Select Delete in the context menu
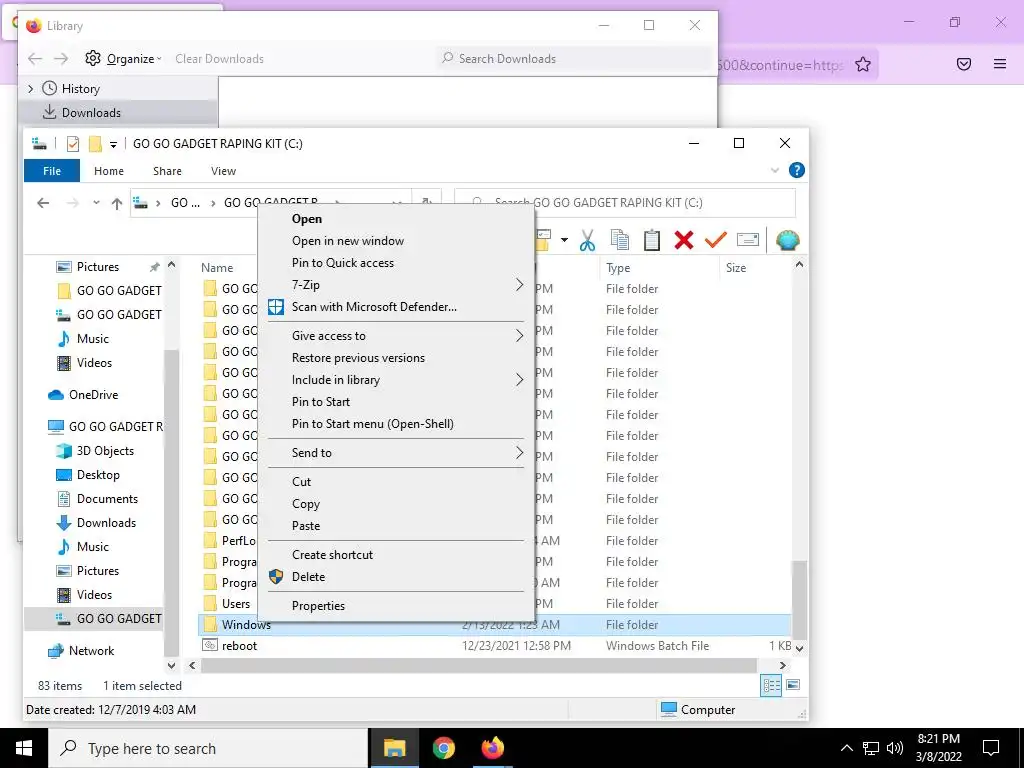 396,577
